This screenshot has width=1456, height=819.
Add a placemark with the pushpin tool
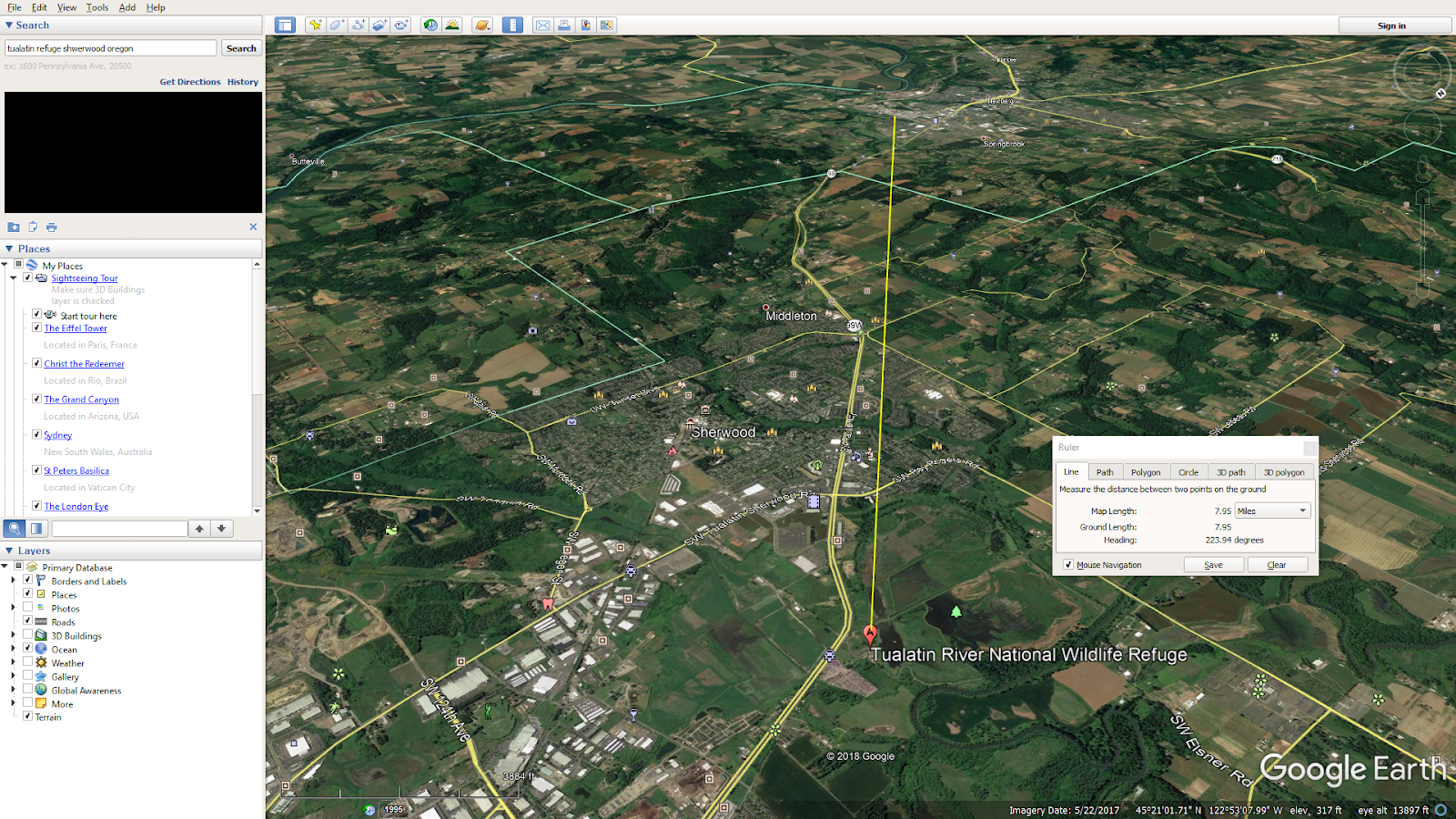(x=315, y=25)
